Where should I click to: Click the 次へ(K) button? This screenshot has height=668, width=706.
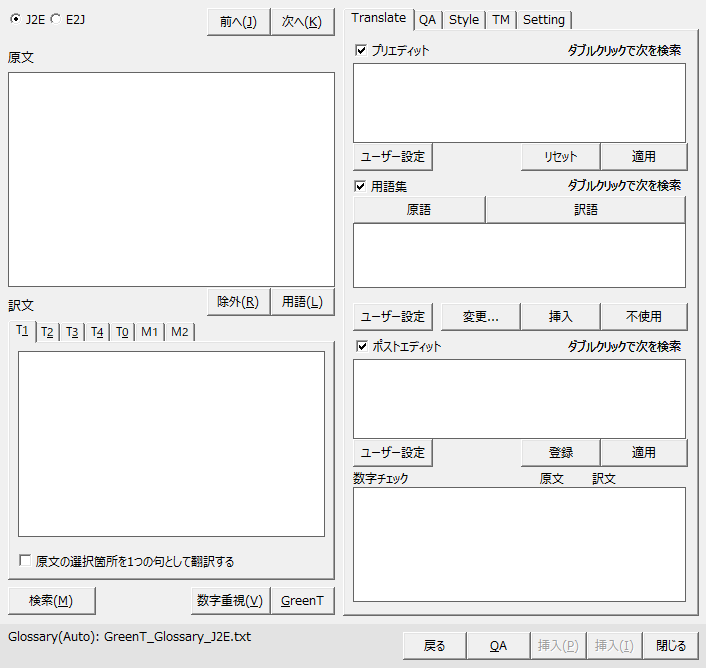(x=302, y=22)
